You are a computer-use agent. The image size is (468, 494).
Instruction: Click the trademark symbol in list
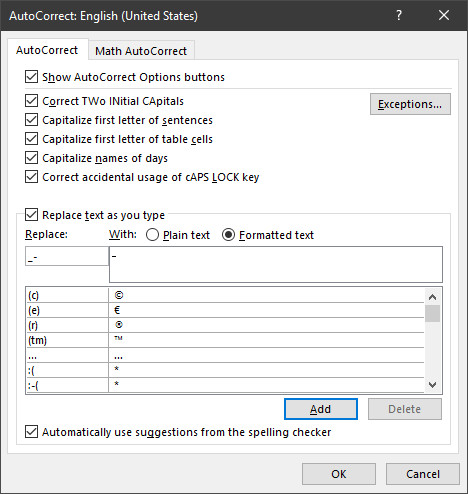(118, 338)
